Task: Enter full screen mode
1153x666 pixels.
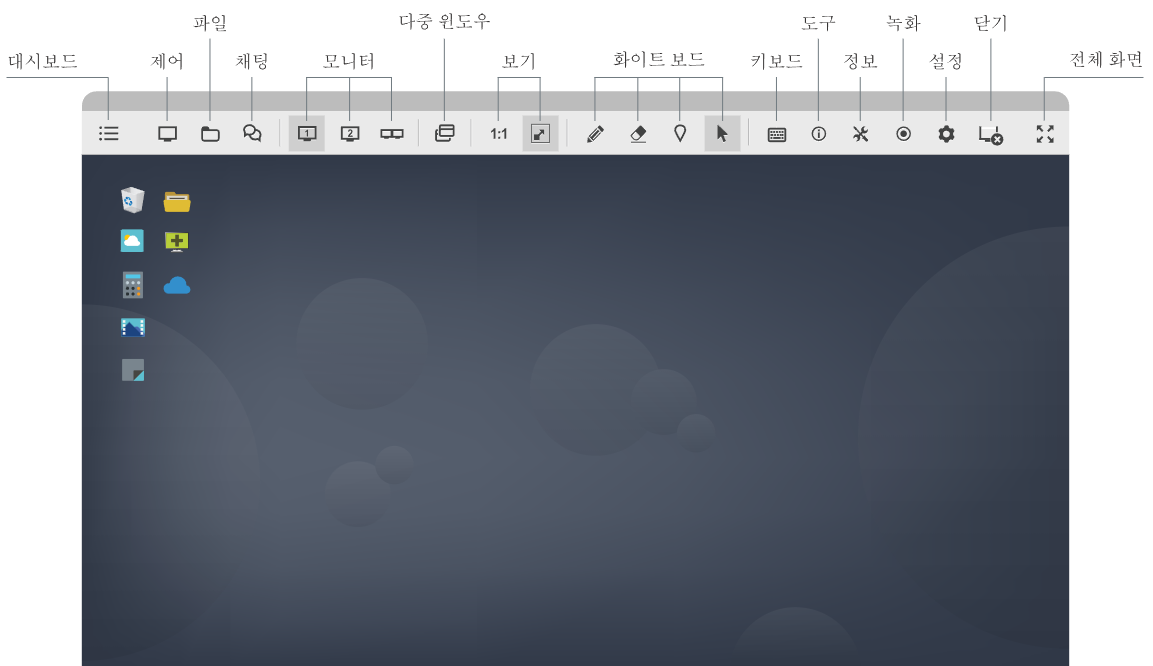Action: [1045, 134]
